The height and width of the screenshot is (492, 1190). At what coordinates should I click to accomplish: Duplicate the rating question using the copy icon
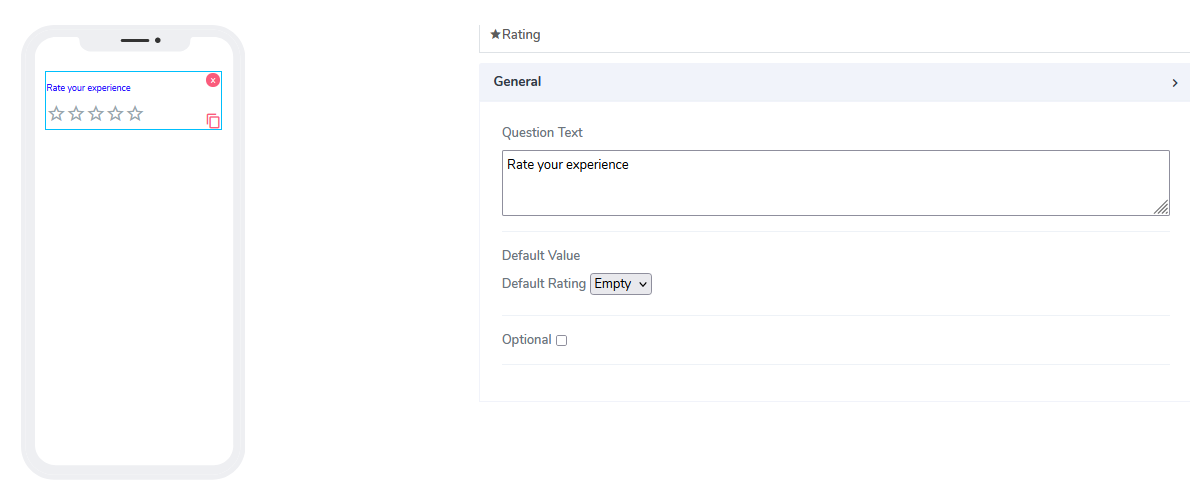pyautogui.click(x=213, y=121)
